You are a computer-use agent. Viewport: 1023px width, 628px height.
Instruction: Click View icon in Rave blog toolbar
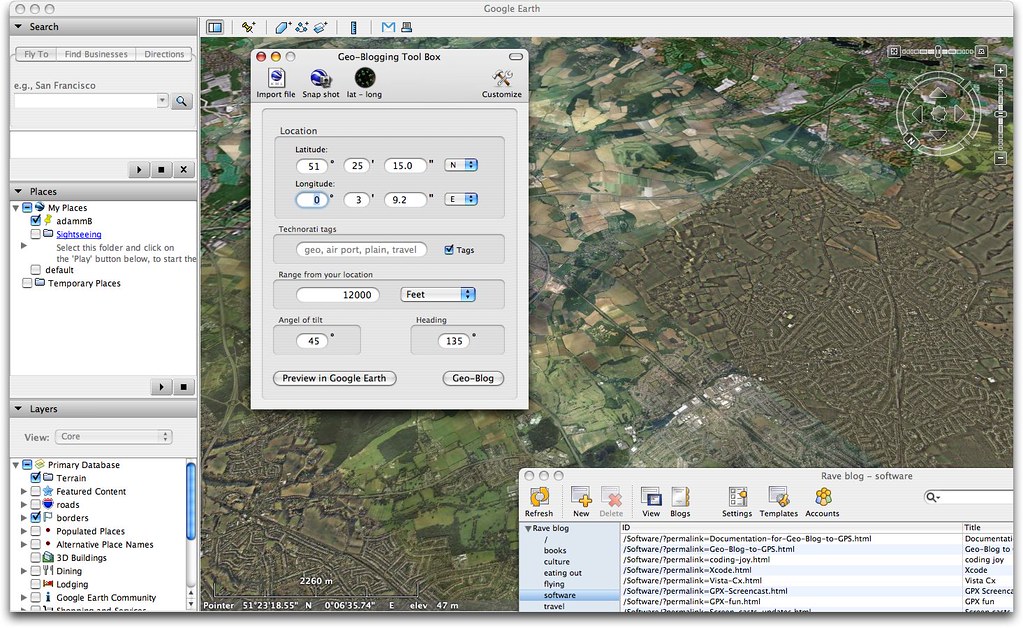[651, 497]
